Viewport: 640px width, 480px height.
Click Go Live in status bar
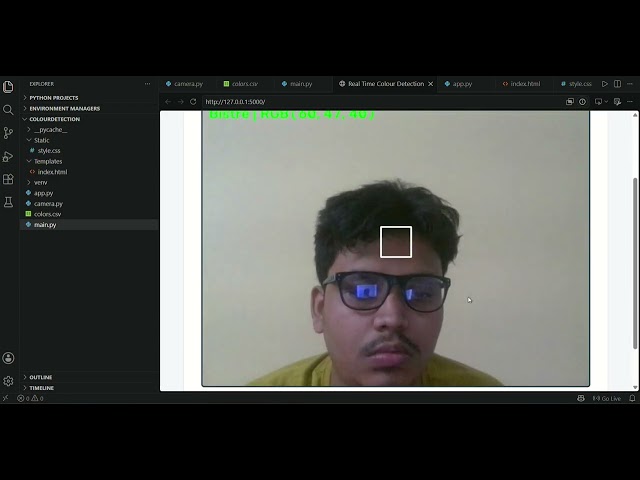[607, 398]
